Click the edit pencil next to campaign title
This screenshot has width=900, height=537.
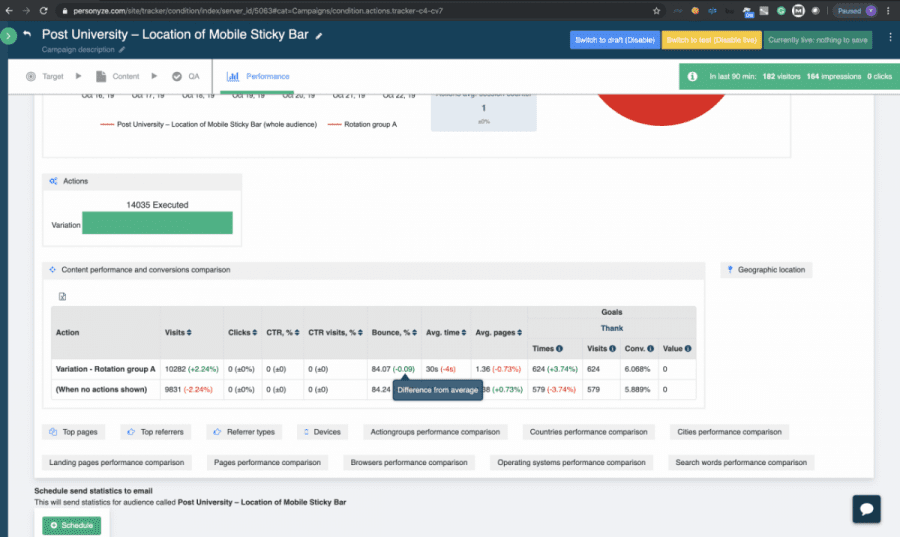click(320, 36)
